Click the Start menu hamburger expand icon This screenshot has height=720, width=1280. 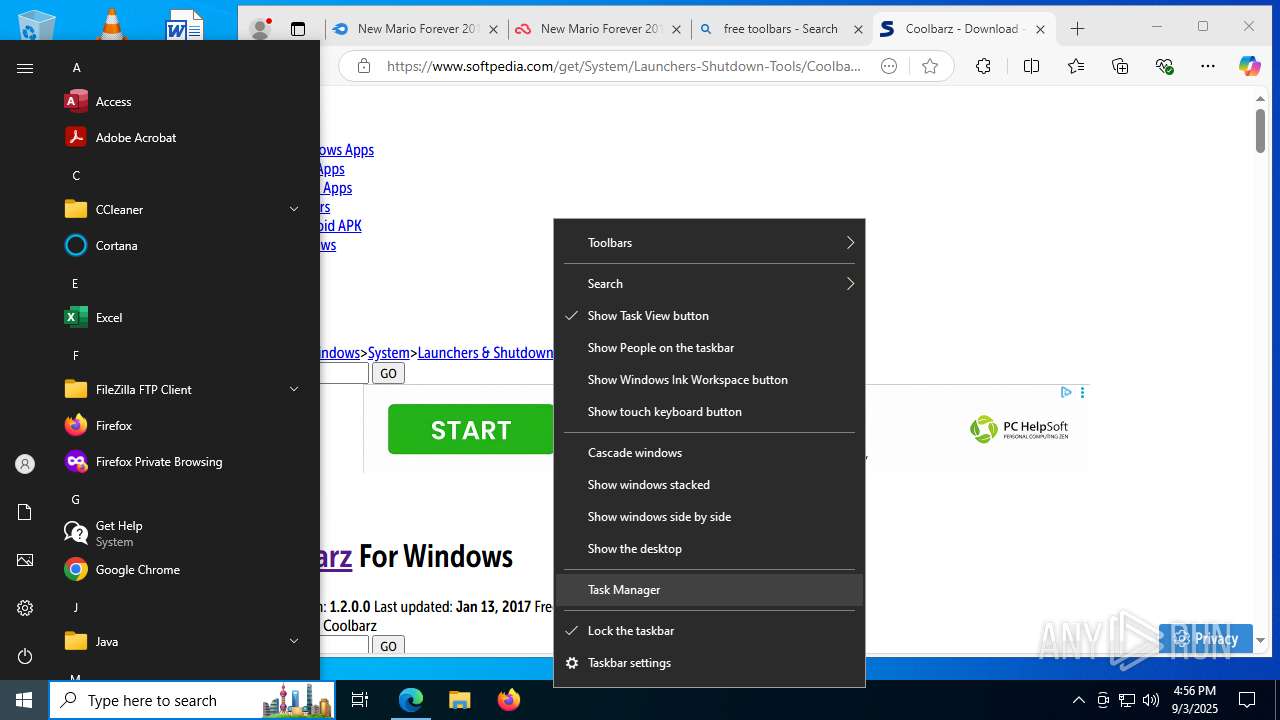pos(25,68)
